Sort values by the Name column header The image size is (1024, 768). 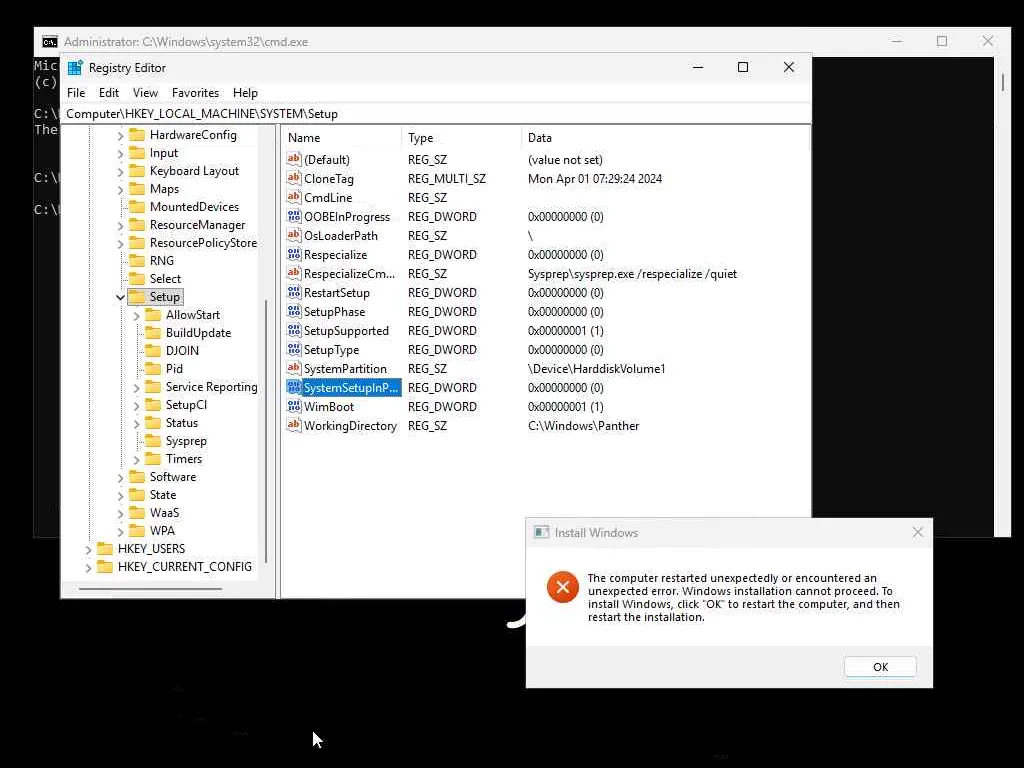tap(342, 138)
